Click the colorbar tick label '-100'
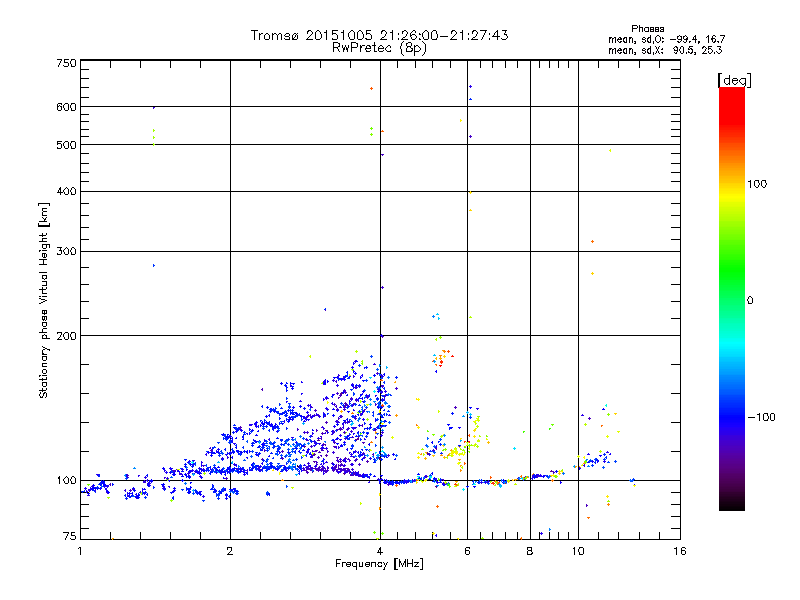The image size is (800, 600). point(761,417)
